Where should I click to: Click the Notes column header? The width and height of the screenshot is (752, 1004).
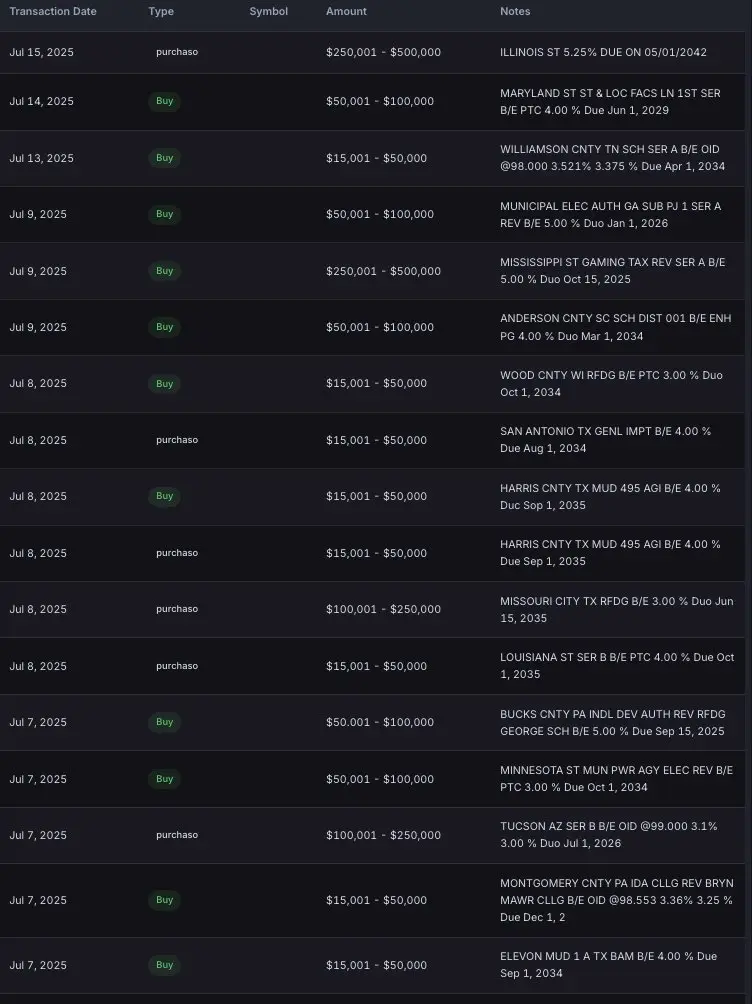[515, 12]
